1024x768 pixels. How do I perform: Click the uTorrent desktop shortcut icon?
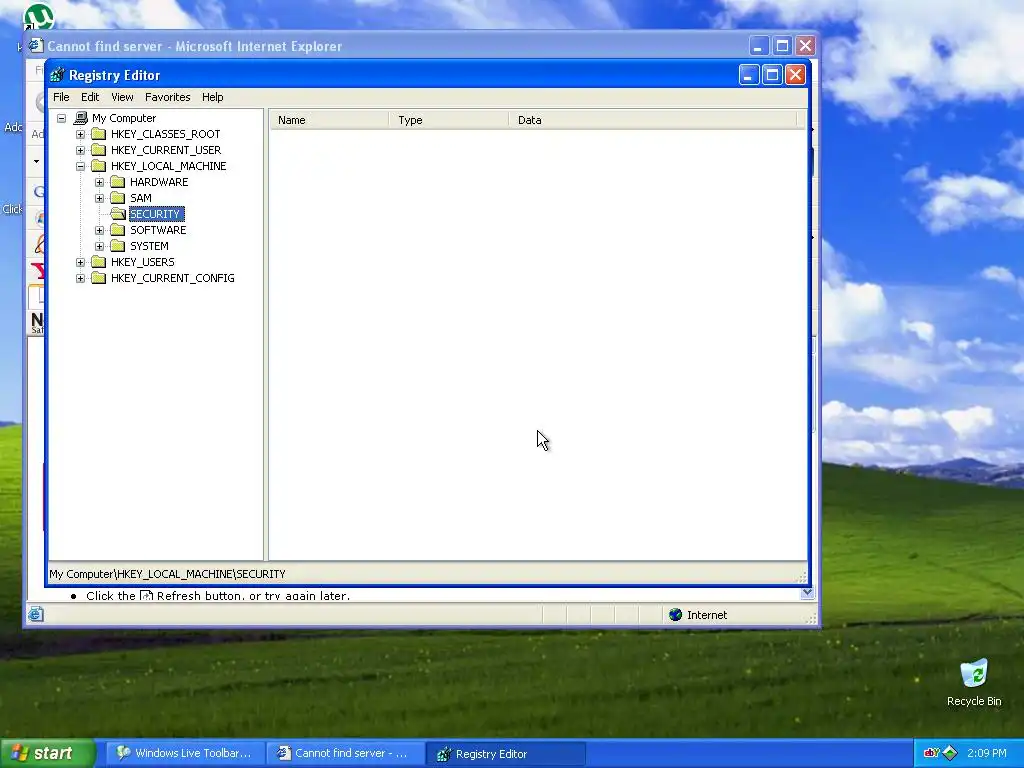[39, 16]
